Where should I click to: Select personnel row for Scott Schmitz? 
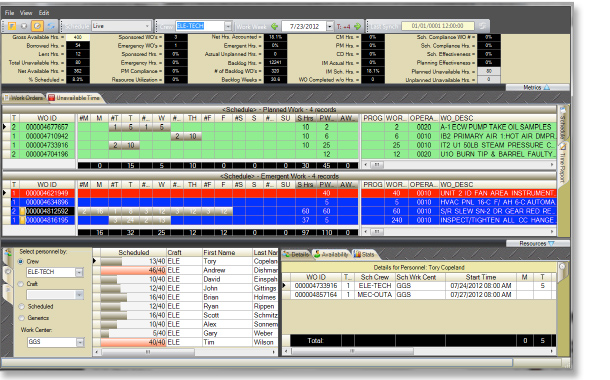[186, 315]
